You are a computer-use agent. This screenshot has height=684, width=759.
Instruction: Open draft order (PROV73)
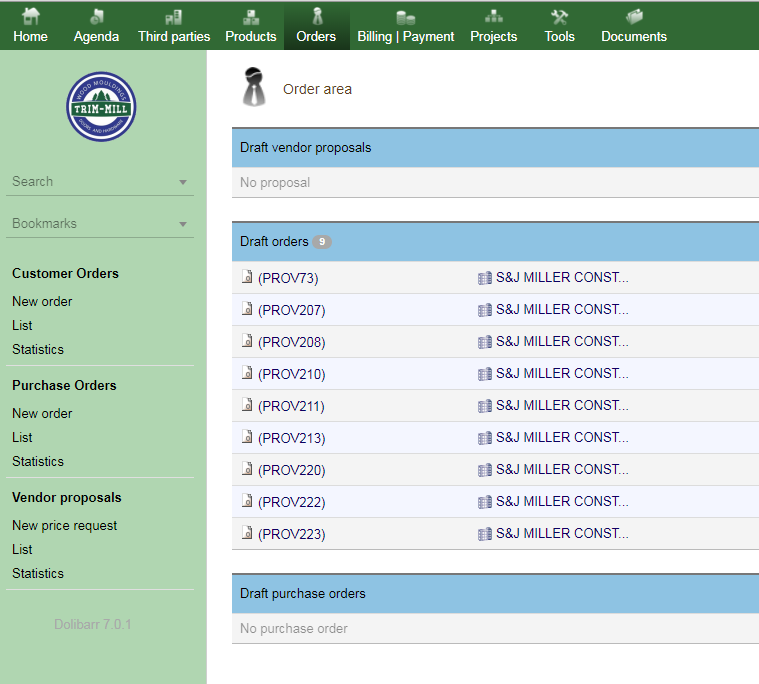[x=288, y=278]
